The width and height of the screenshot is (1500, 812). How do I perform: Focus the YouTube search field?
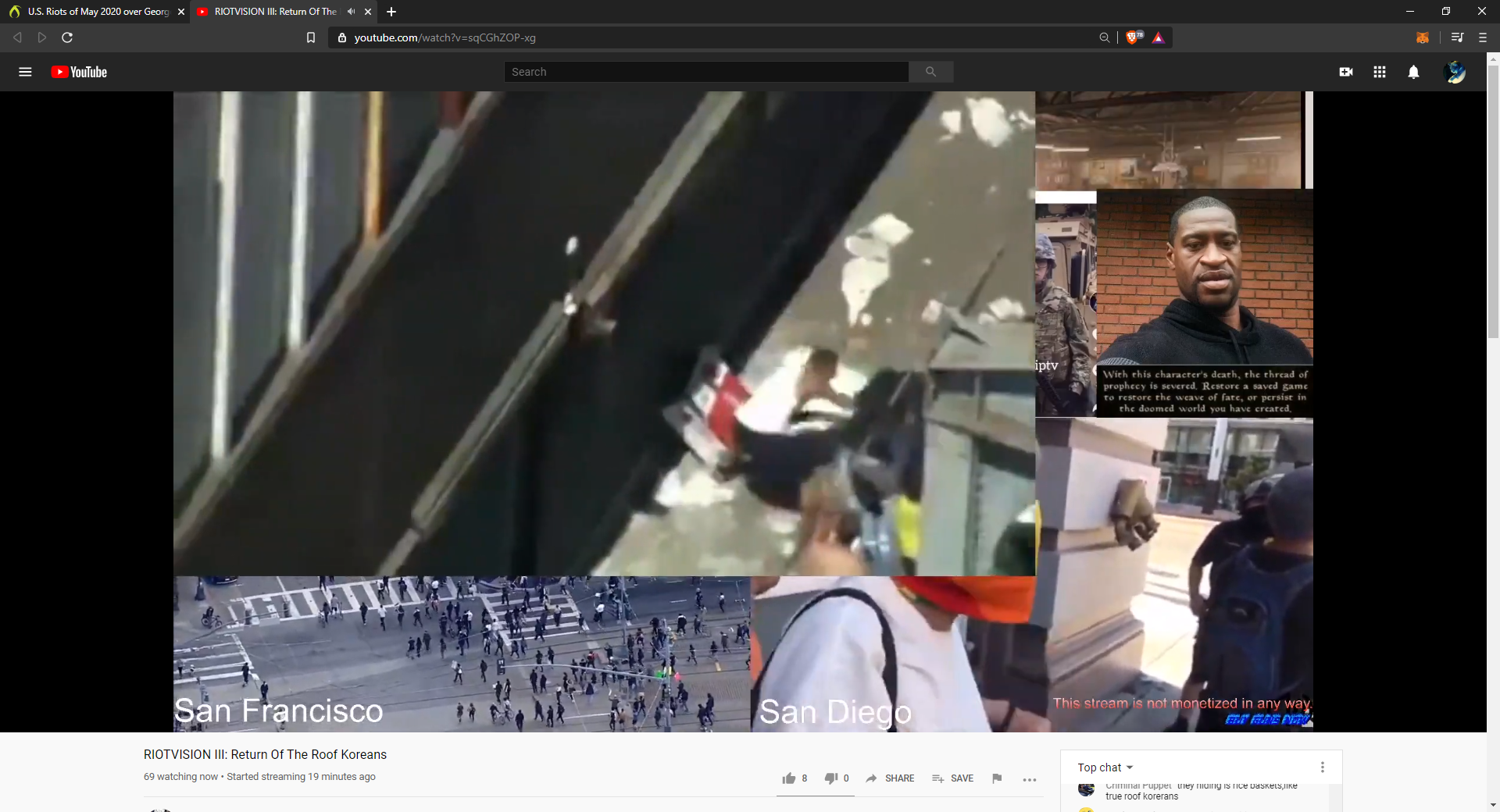click(x=706, y=72)
